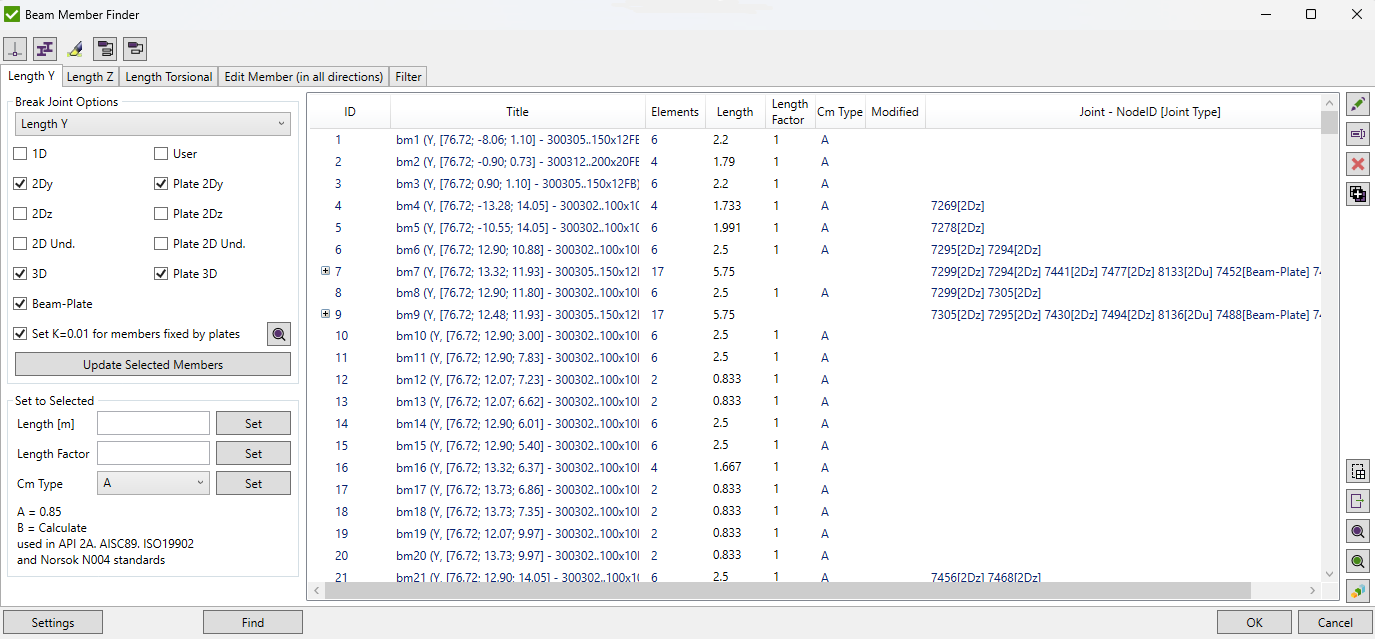Screen dimensions: 1375x639
Task: Enable the 1D break joint checkbox
Action: 18,153
